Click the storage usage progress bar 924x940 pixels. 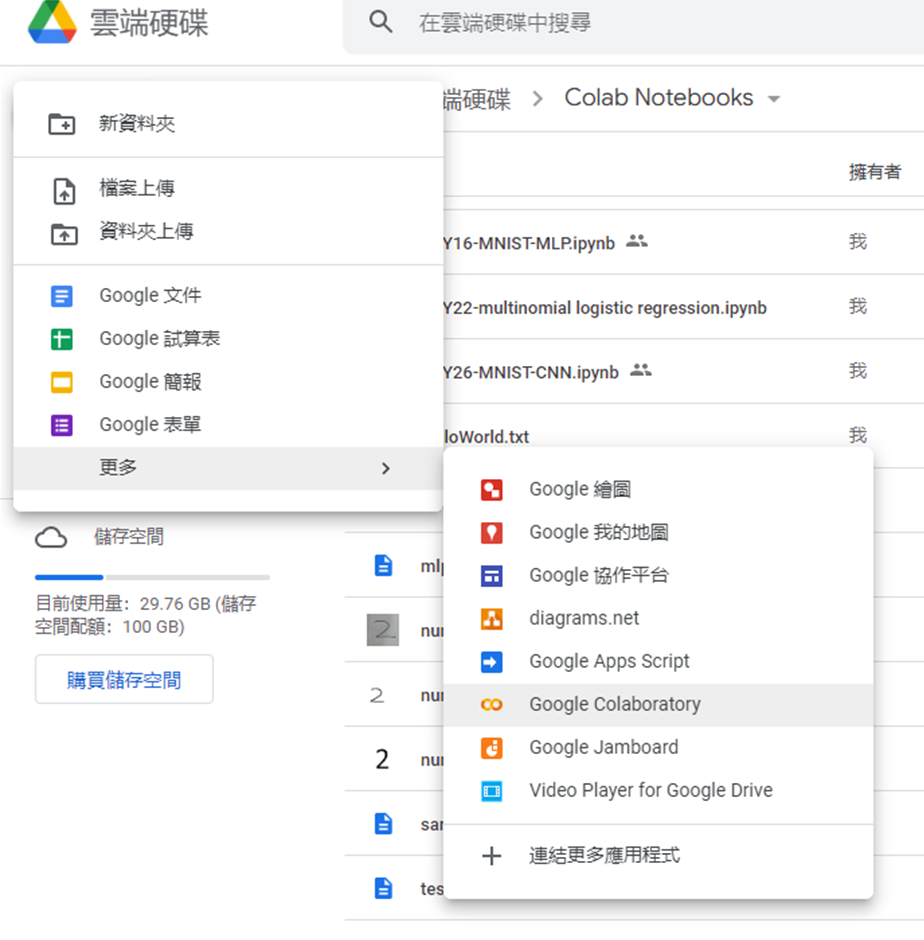[x=152, y=577]
